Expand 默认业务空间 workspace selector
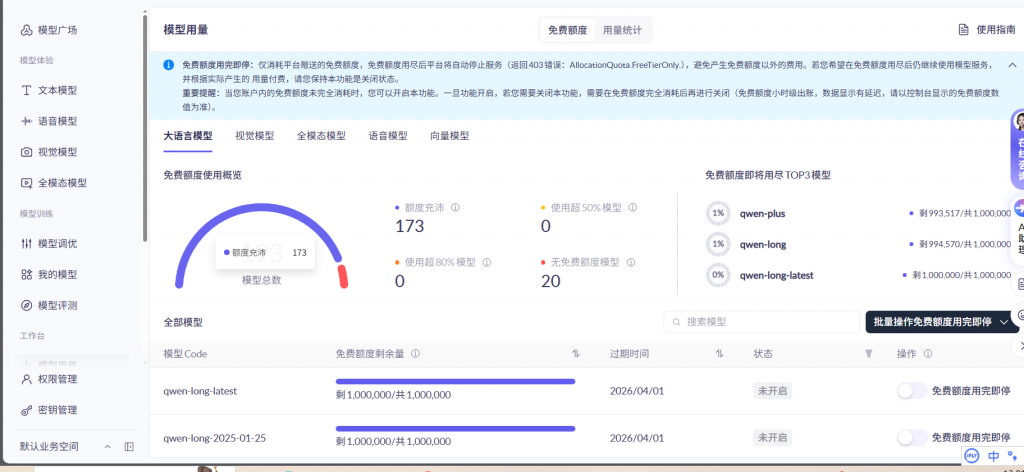Image resolution: width=1024 pixels, height=472 pixels. (108, 447)
